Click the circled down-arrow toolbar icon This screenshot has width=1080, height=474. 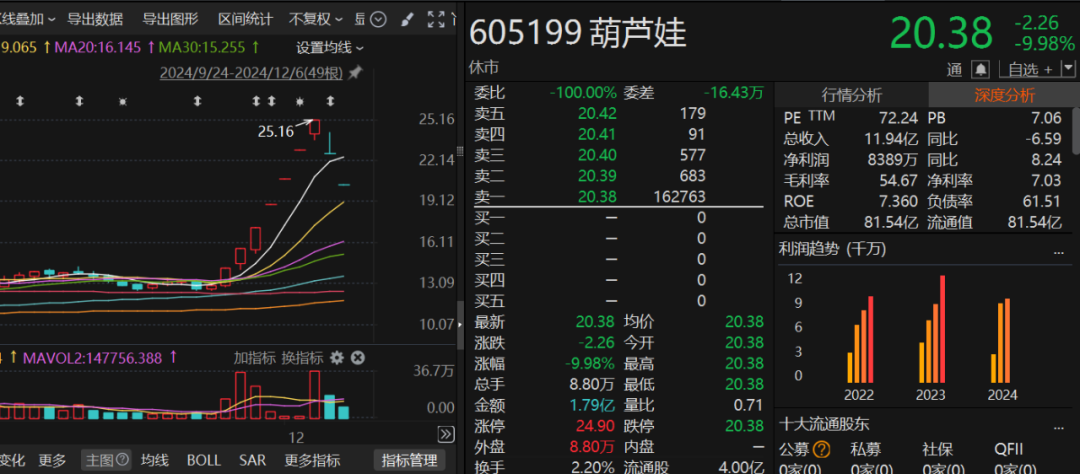click(x=377, y=19)
